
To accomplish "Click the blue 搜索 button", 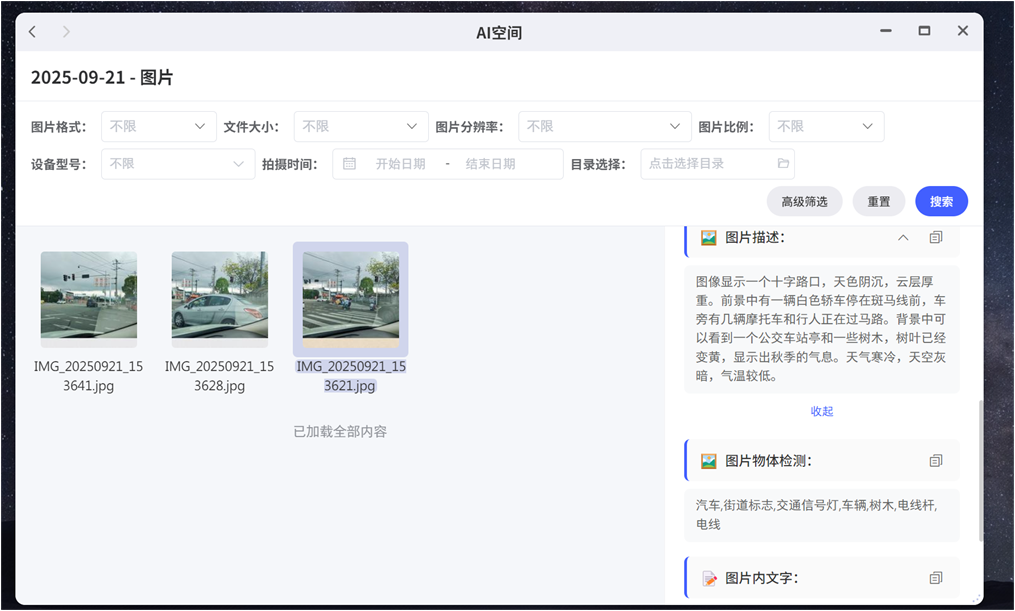I will tap(941, 201).
